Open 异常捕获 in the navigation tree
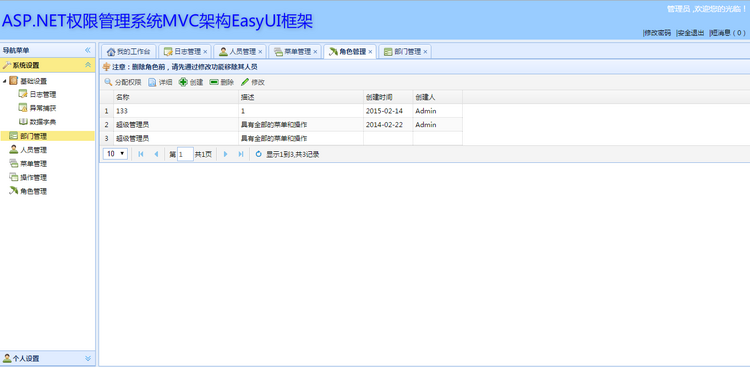The image size is (750, 367). coord(43,108)
